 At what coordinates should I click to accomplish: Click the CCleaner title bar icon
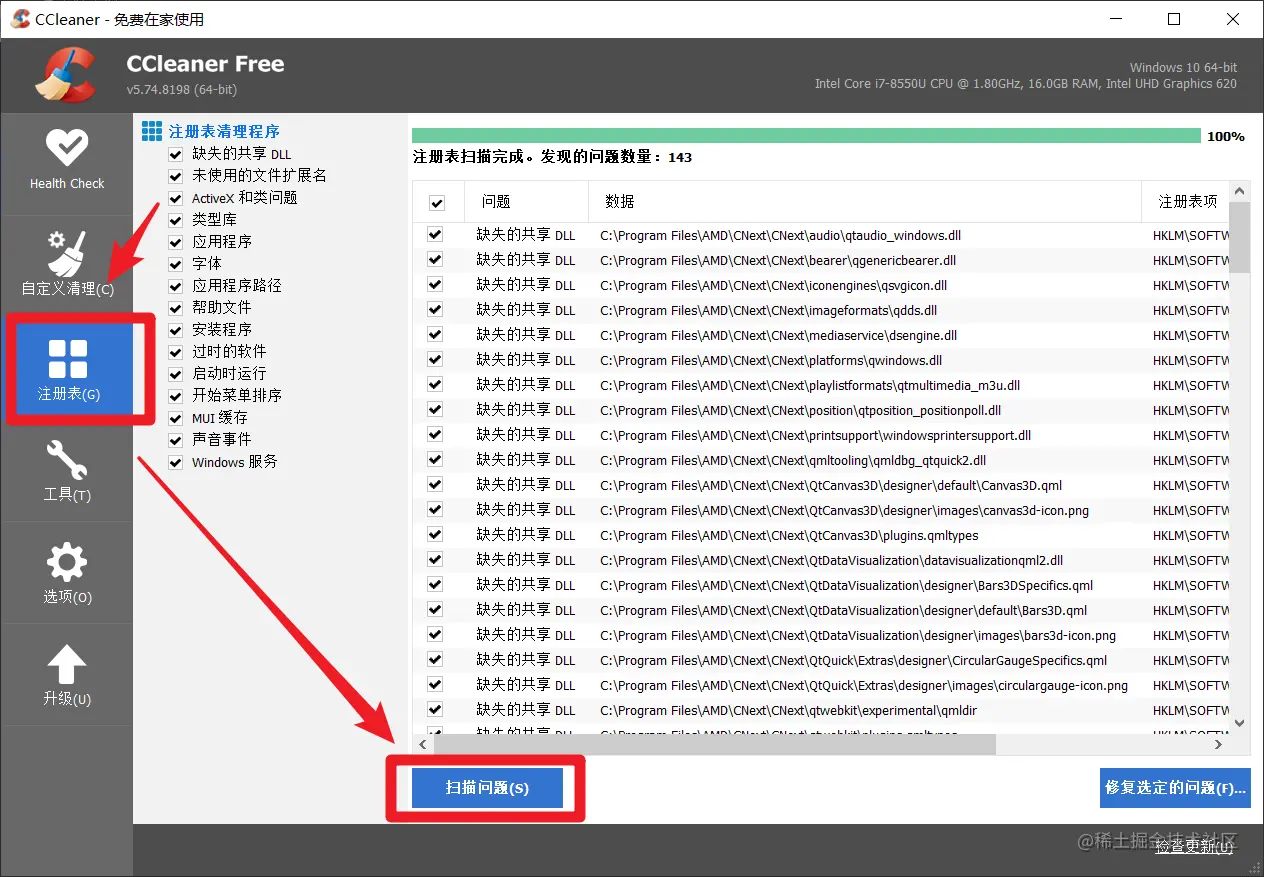click(x=20, y=19)
